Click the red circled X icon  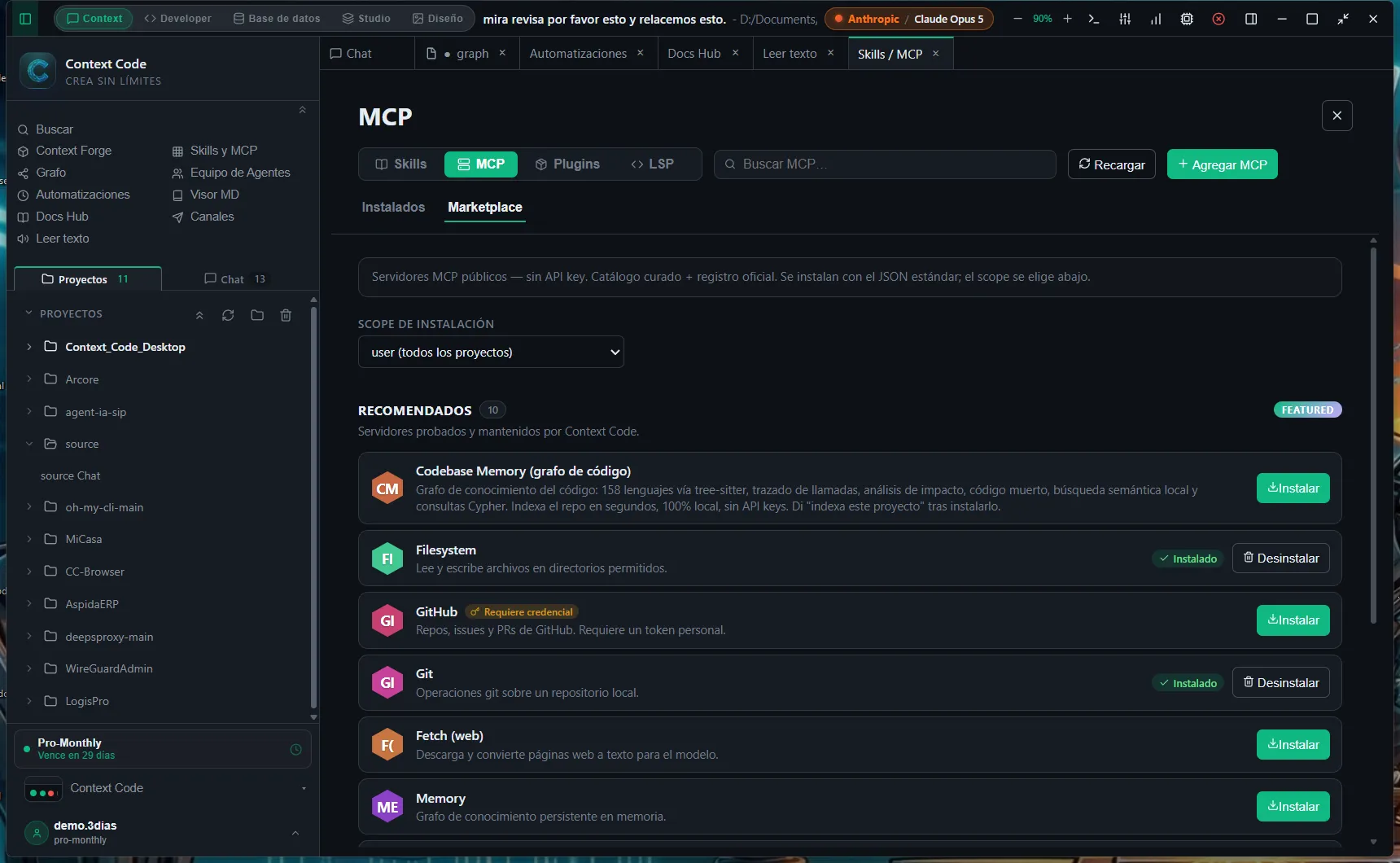point(1218,19)
